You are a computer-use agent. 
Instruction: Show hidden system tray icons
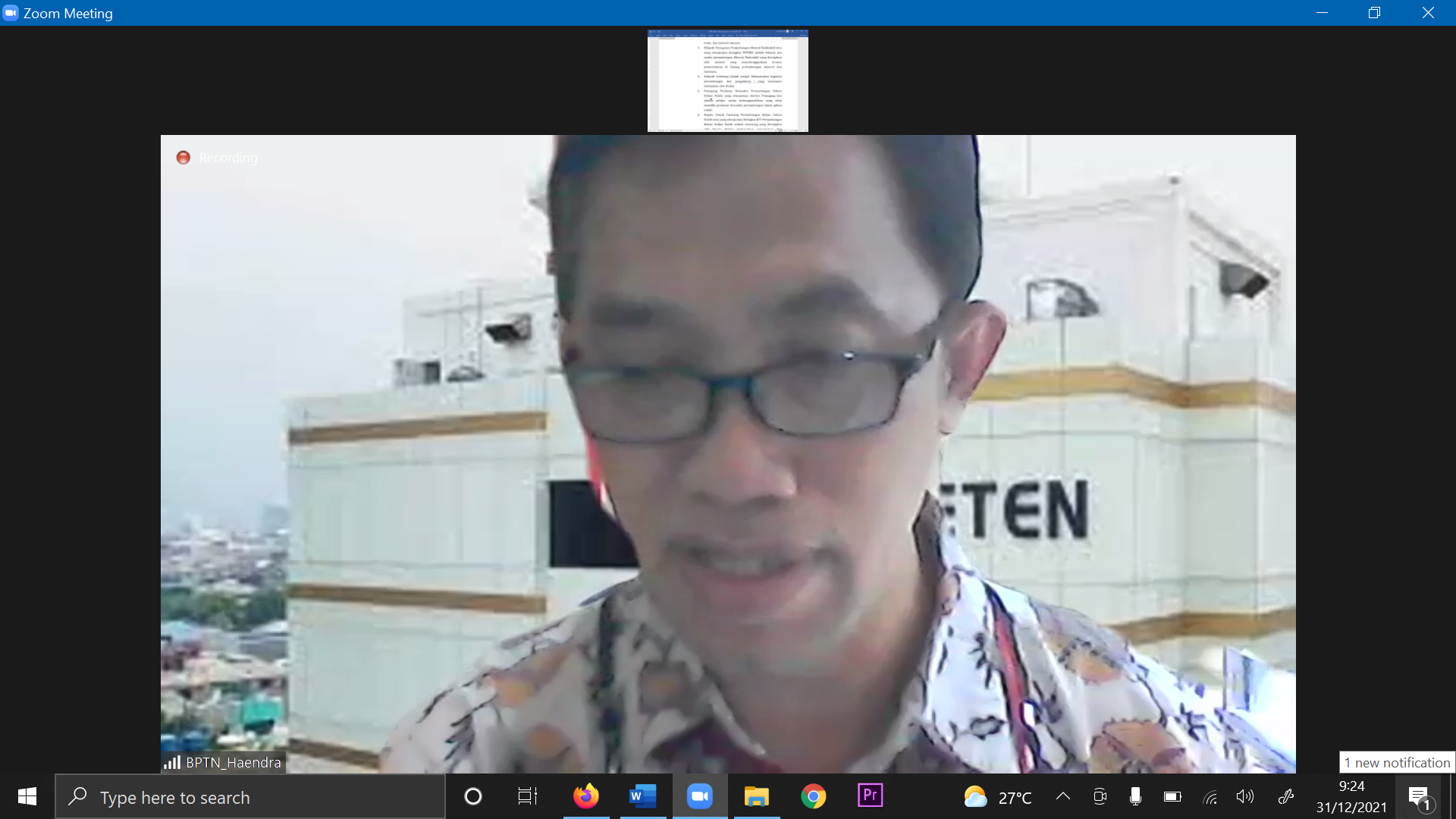click(1063, 796)
